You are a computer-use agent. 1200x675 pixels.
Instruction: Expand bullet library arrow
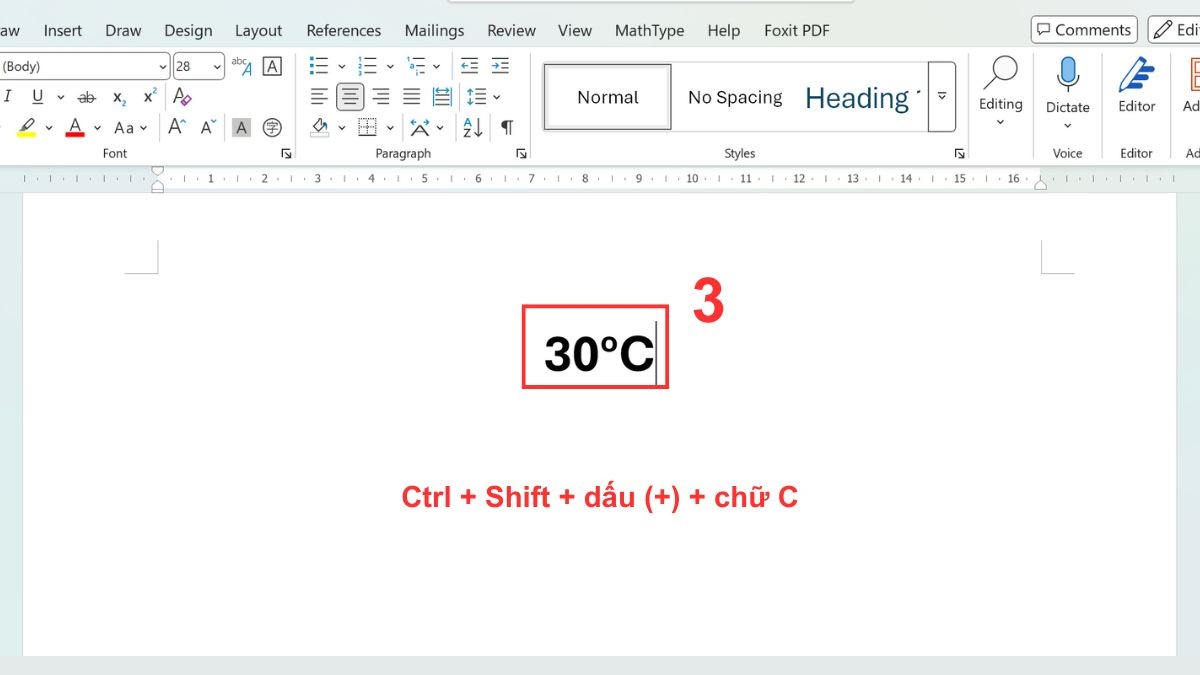(342, 67)
